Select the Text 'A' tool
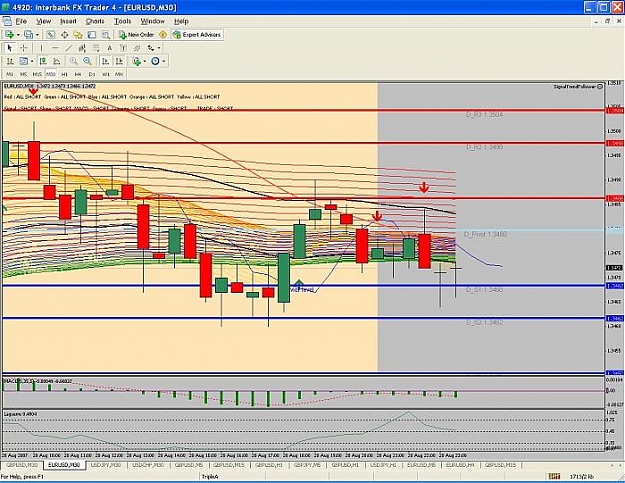 110,48
